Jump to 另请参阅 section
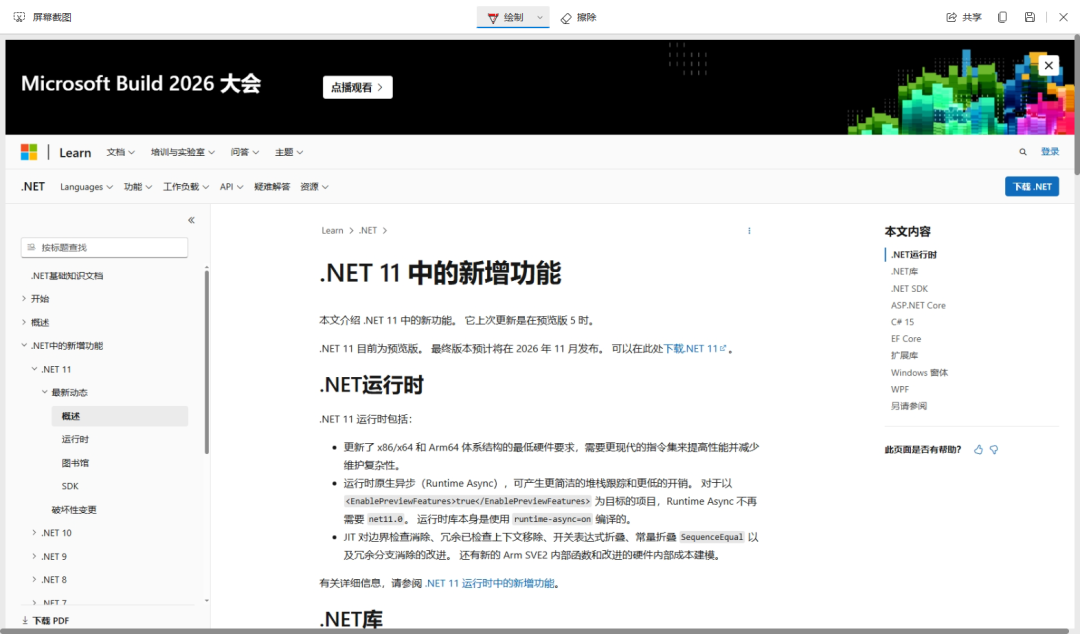Viewport: 1080px width, 634px height. (908, 406)
